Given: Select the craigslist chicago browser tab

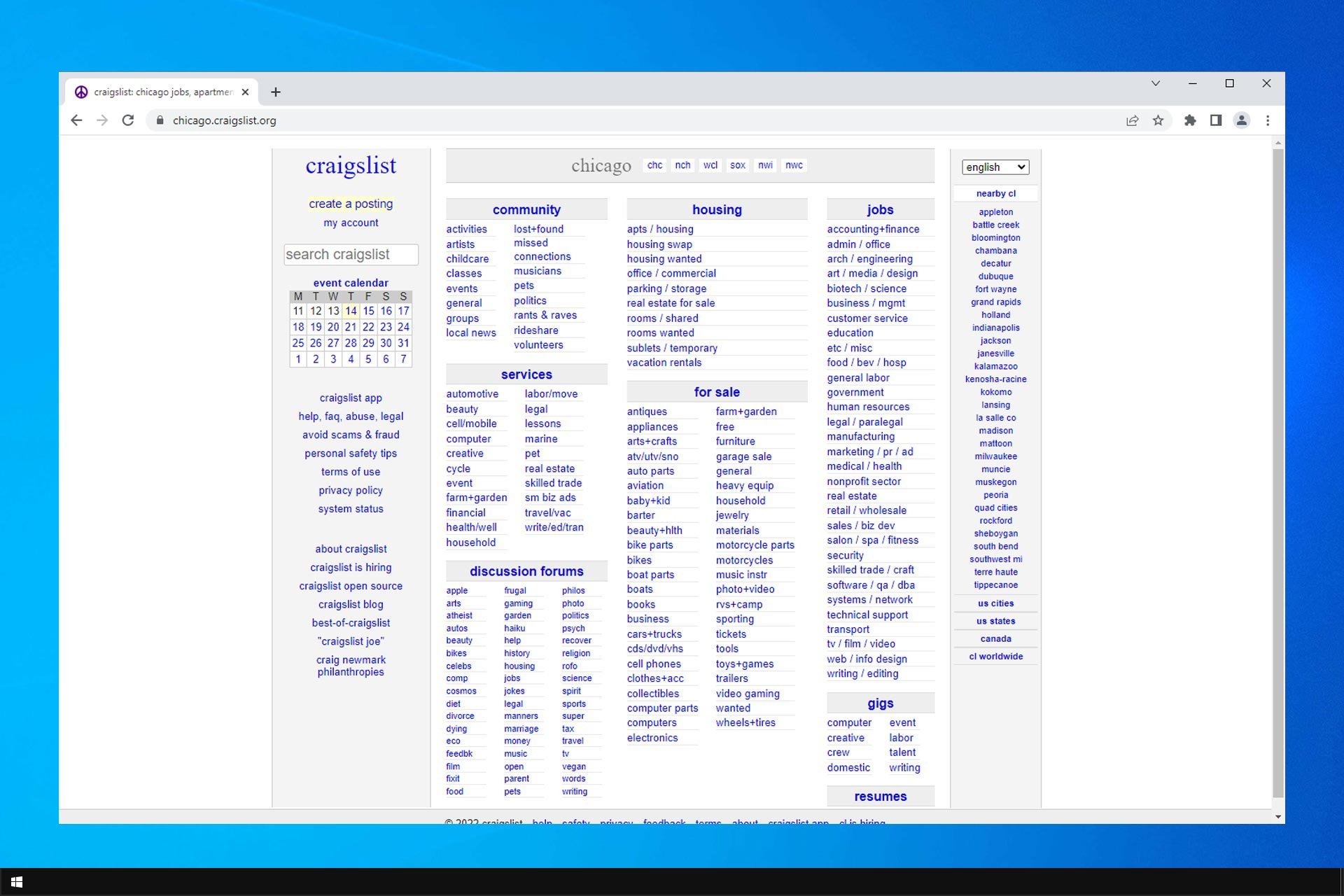Looking at the screenshot, I should click(162, 92).
